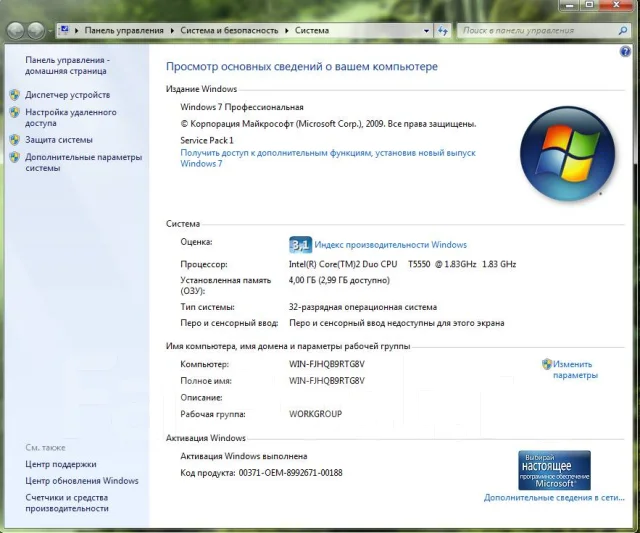This screenshot has width=640, height=533.
Task: Click the Microsoft Corp. 2009 copyright line
Action: coord(328,124)
